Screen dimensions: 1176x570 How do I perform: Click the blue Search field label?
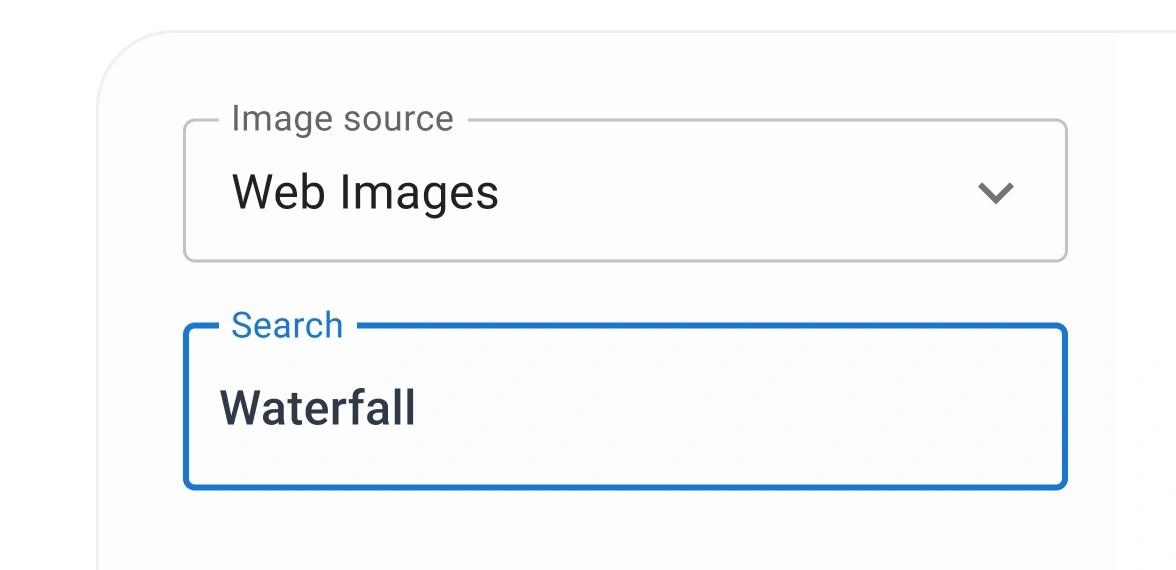[x=287, y=325]
